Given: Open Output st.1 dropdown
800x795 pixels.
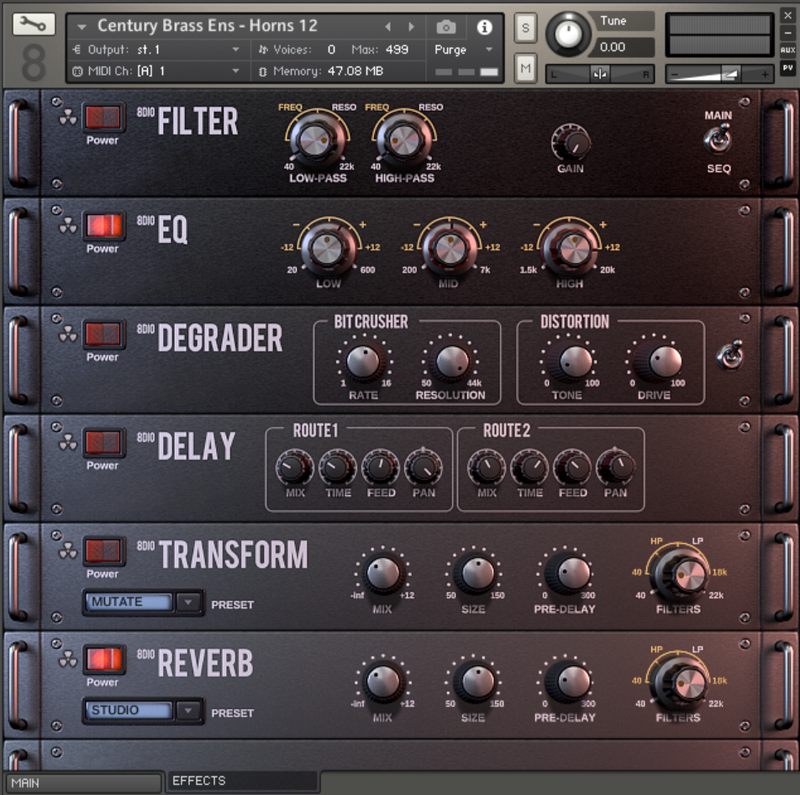Looking at the screenshot, I should [235, 49].
